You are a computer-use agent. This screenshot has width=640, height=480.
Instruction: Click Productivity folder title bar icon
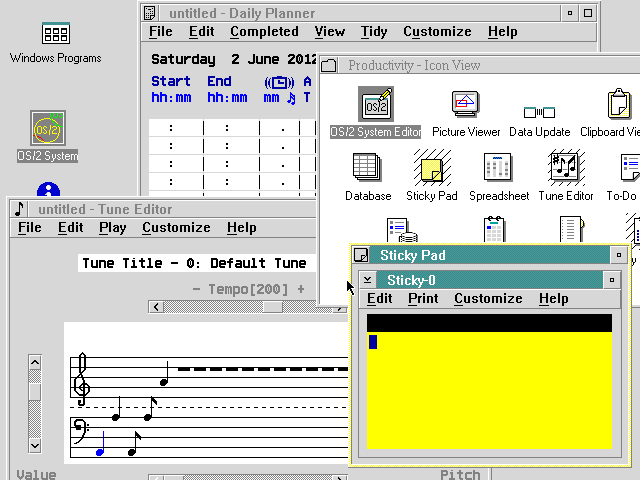(329, 65)
